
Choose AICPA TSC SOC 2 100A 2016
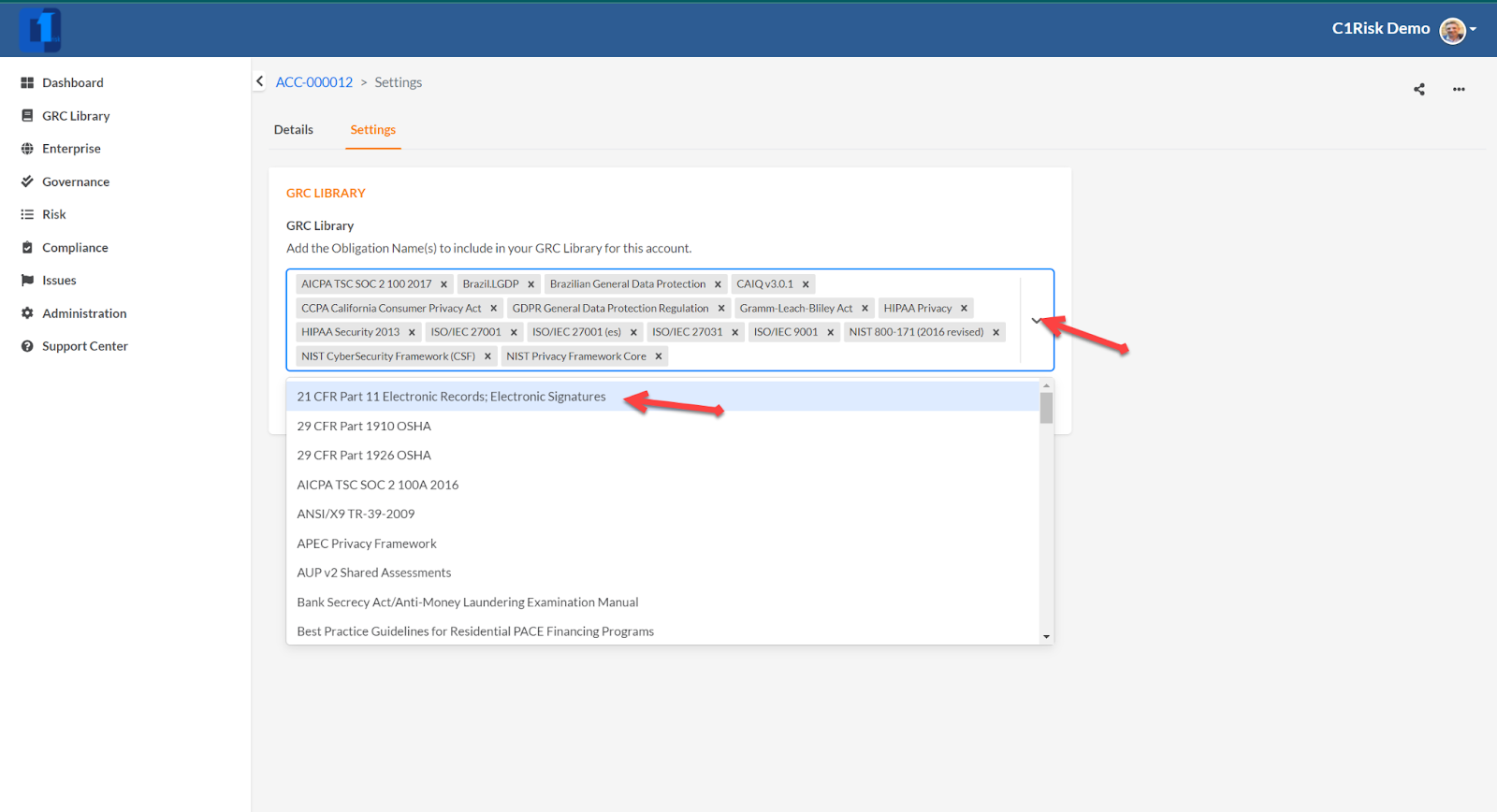(662, 485)
